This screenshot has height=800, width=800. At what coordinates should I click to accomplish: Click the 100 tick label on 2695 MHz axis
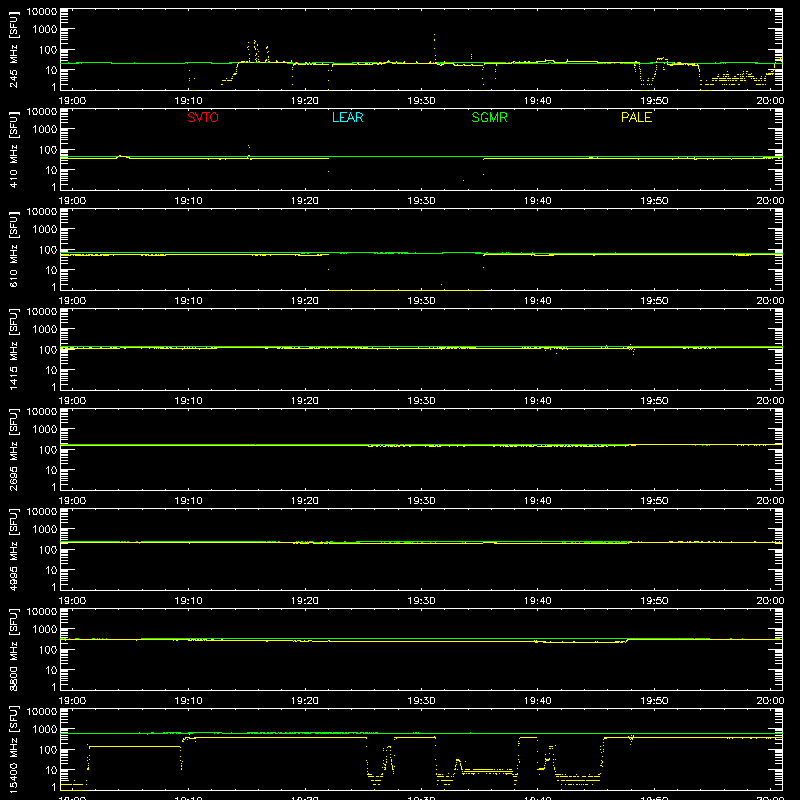point(48,450)
